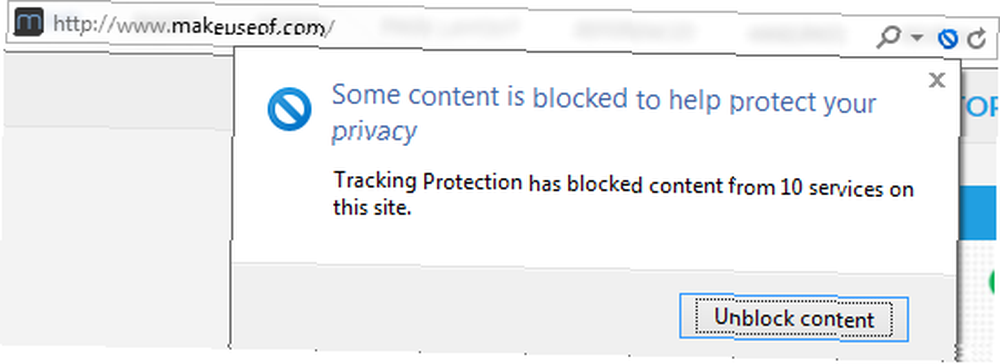
Task: Reload the page with the refresh icon
Action: pyautogui.click(x=976, y=40)
